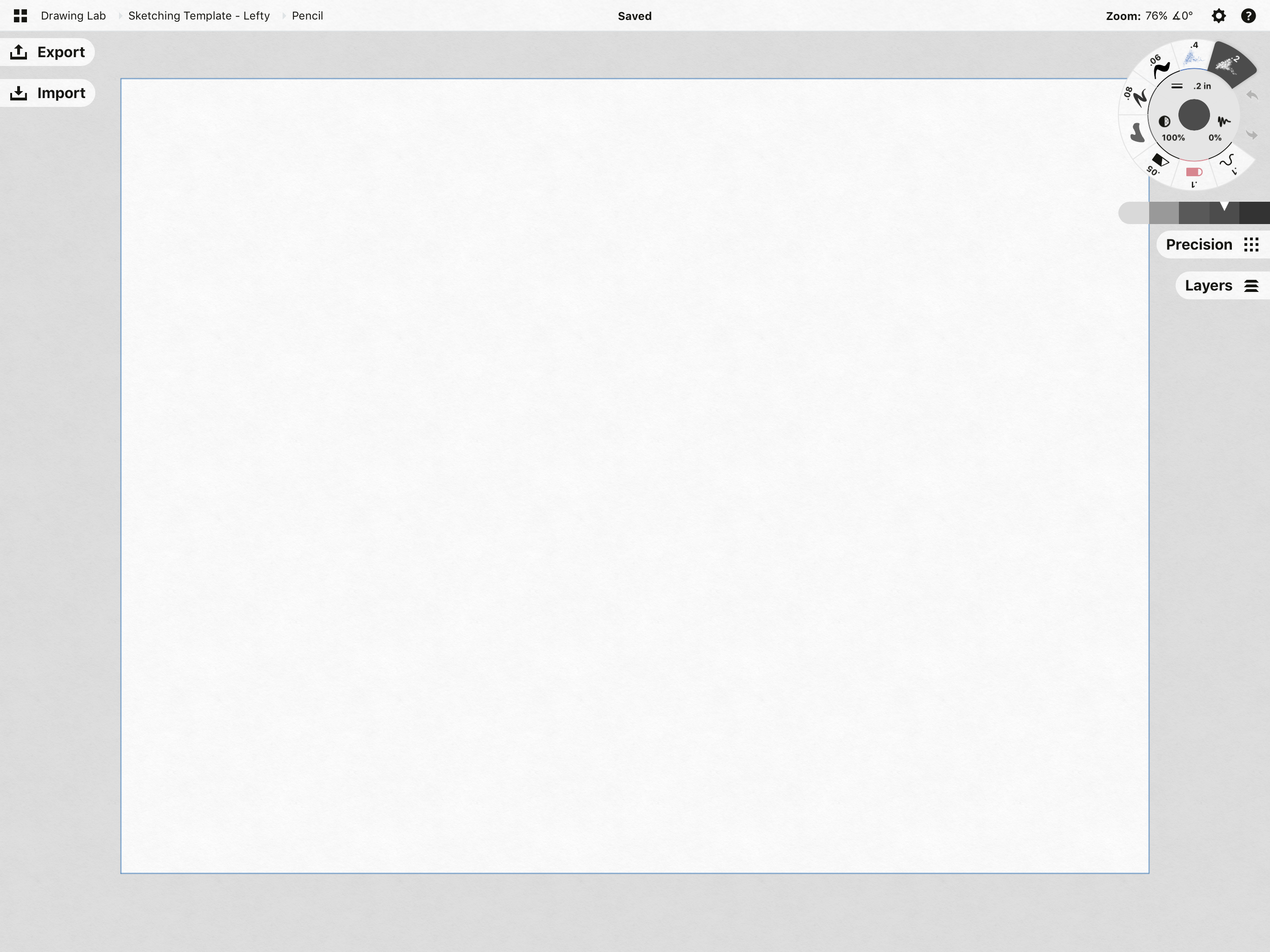This screenshot has width=1270, height=952.
Task: Pick a darker shade on the gray value slider
Action: (x=1255, y=213)
